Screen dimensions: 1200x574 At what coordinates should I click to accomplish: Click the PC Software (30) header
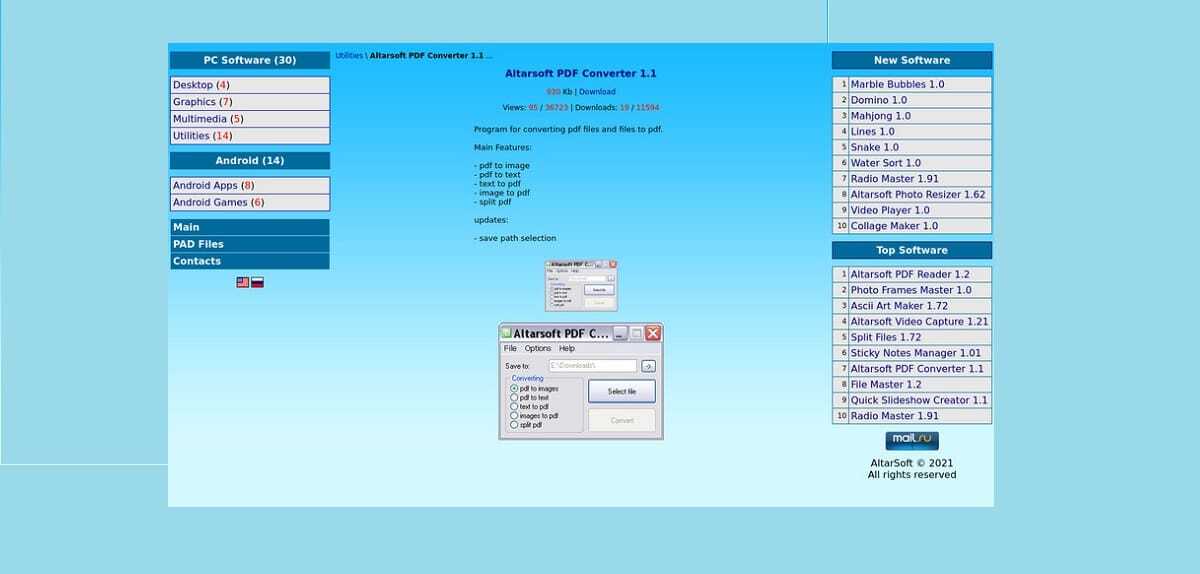pos(250,60)
